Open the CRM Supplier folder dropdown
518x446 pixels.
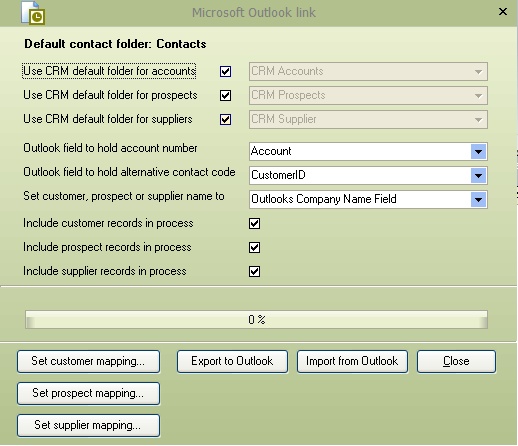click(x=368, y=120)
